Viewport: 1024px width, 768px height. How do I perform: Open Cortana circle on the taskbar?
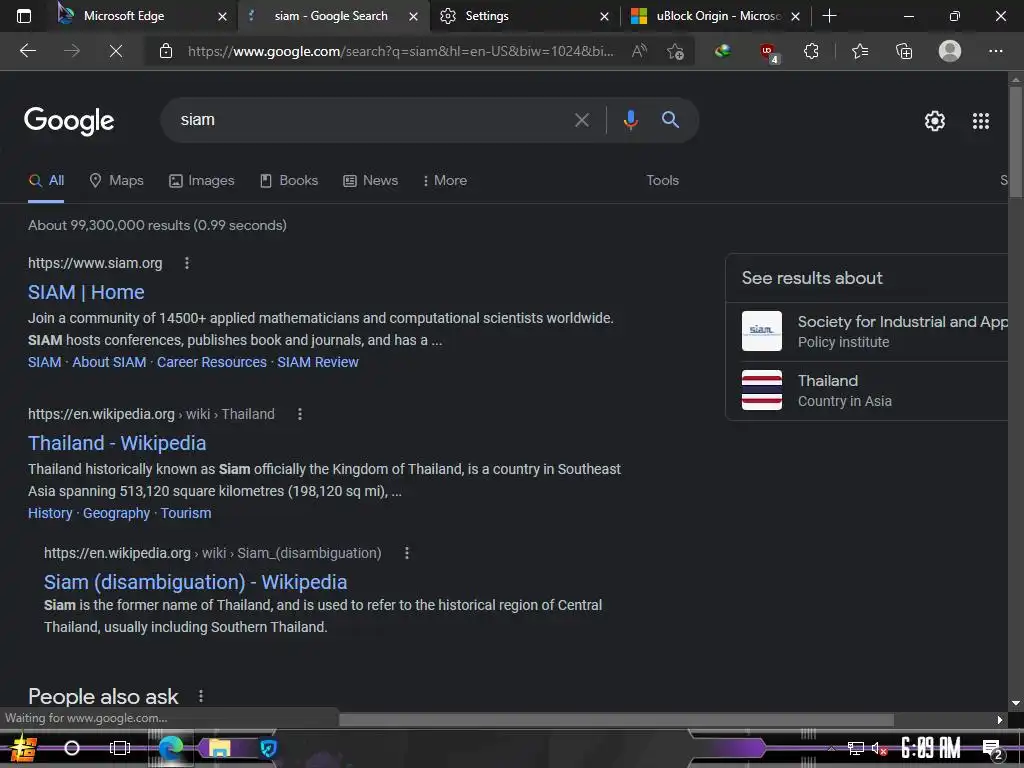72,748
